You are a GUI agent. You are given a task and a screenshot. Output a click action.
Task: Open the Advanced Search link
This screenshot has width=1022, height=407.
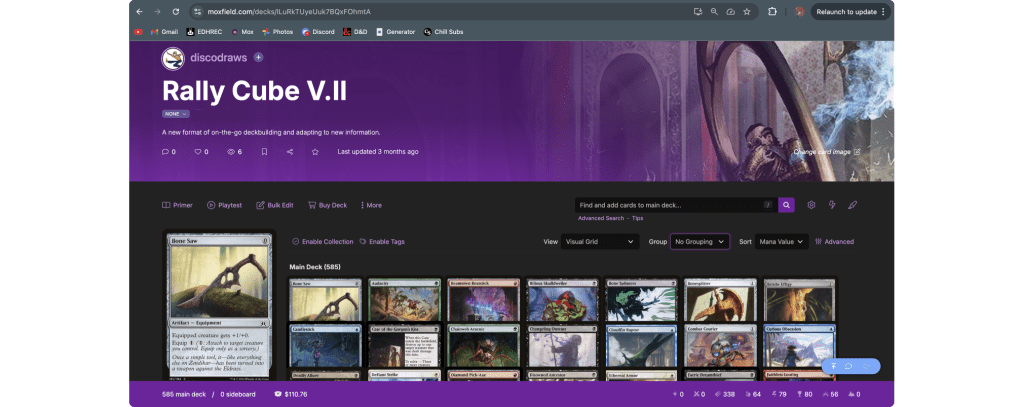coord(600,218)
